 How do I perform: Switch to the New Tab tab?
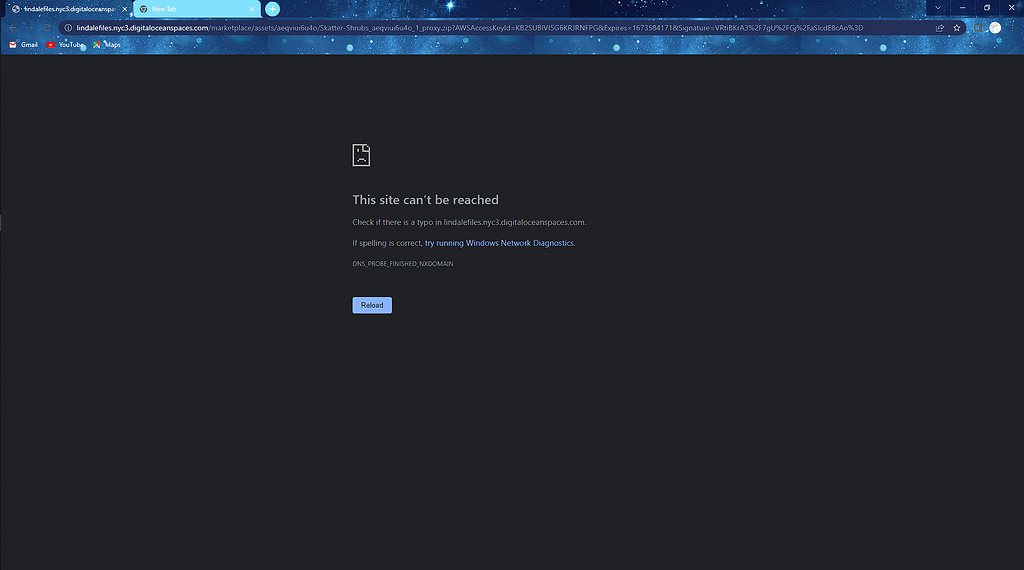(197, 9)
